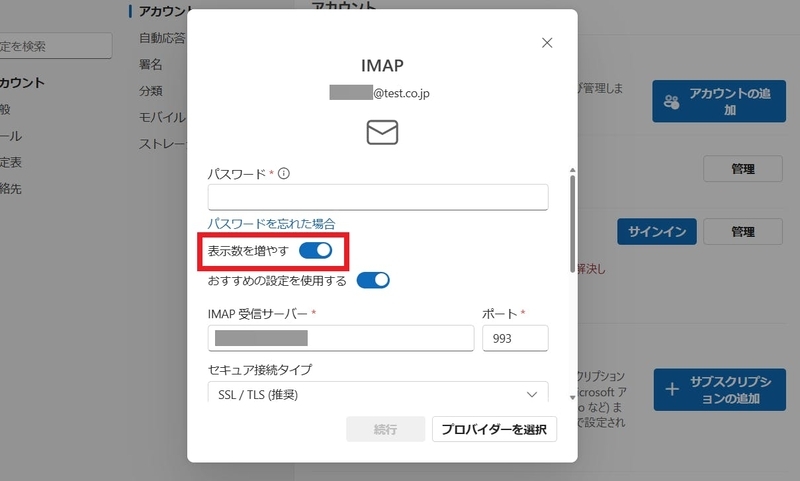800x481 pixels.
Task: Select the left sidebar アカウント category
Action: coord(22,83)
